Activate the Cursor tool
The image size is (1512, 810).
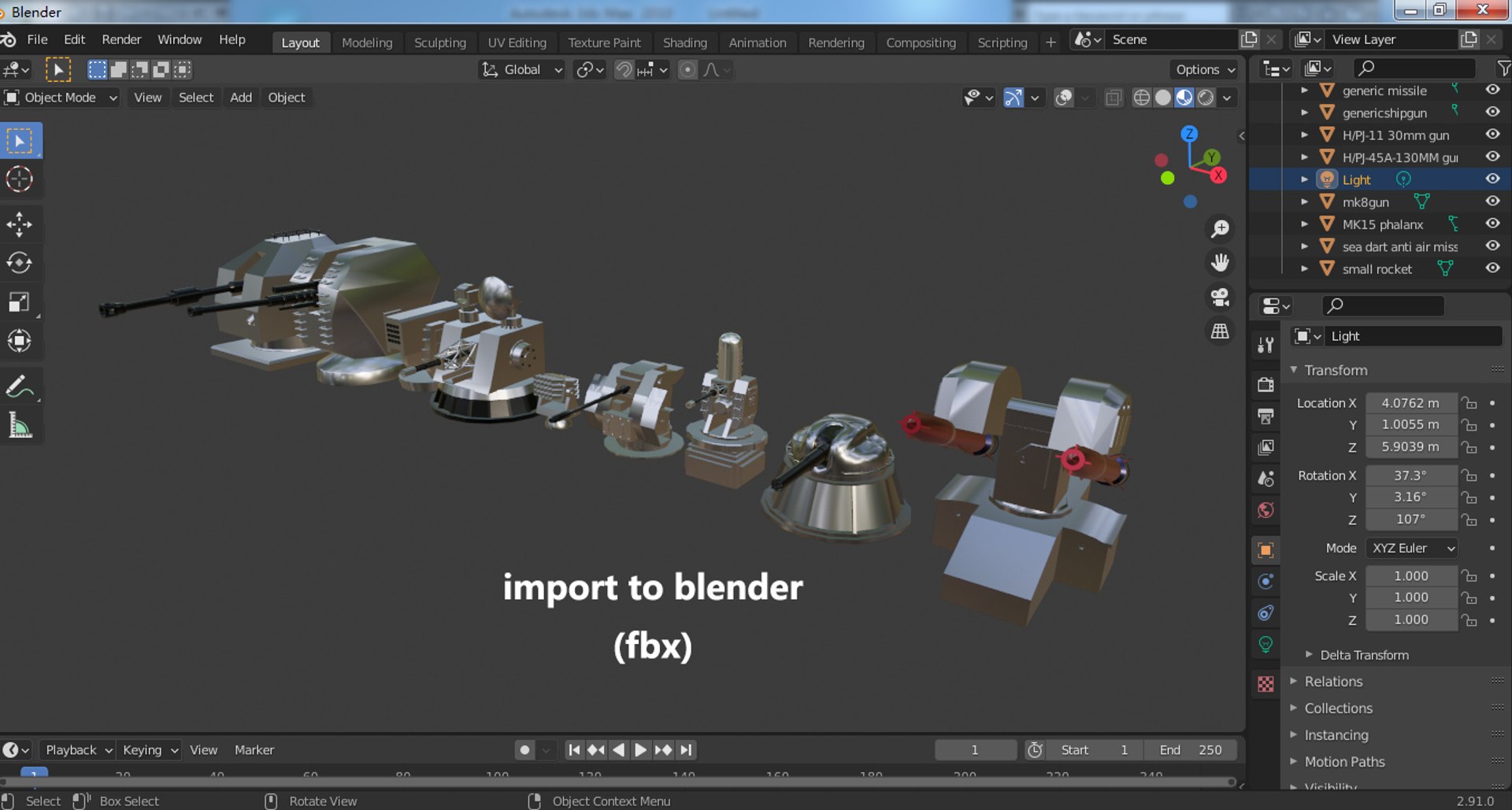point(20,179)
